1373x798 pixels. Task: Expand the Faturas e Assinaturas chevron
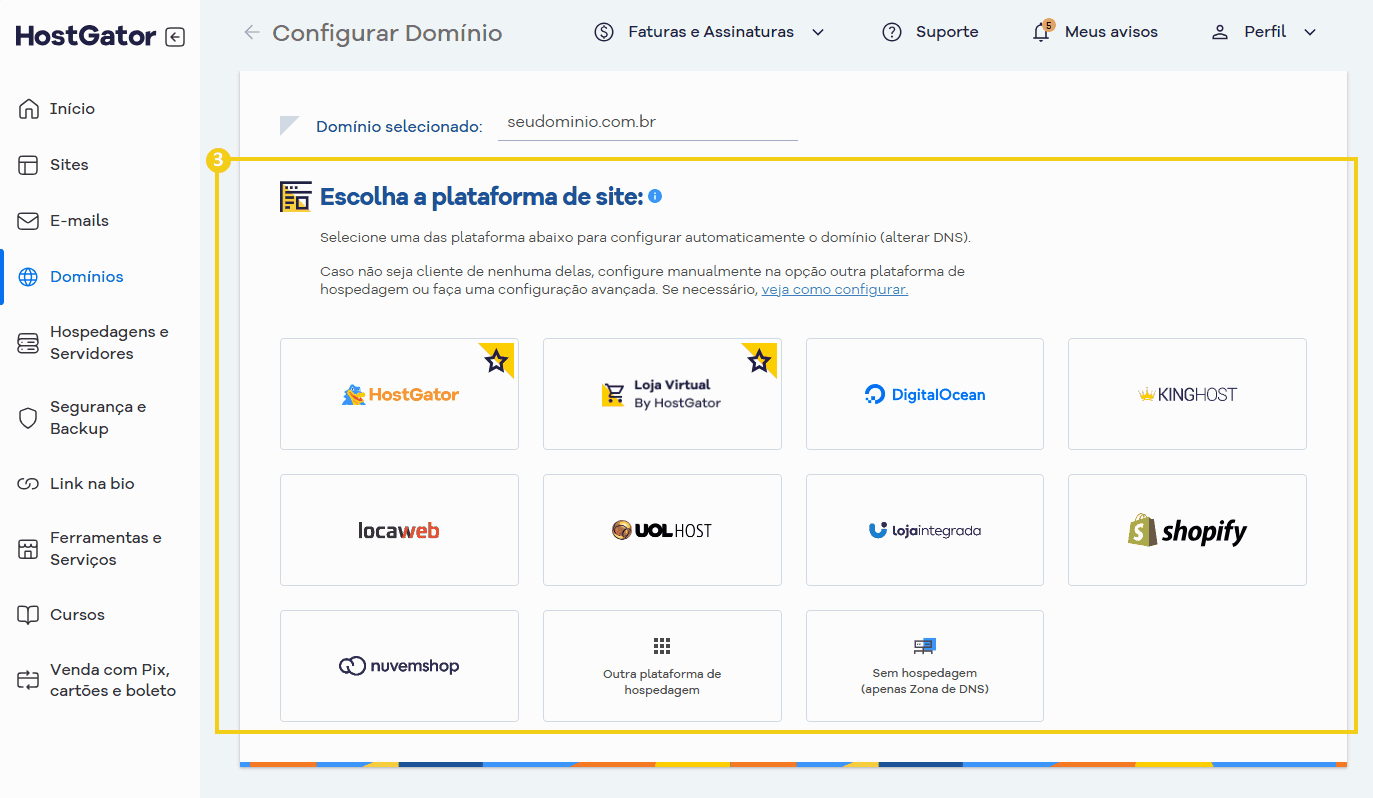818,32
